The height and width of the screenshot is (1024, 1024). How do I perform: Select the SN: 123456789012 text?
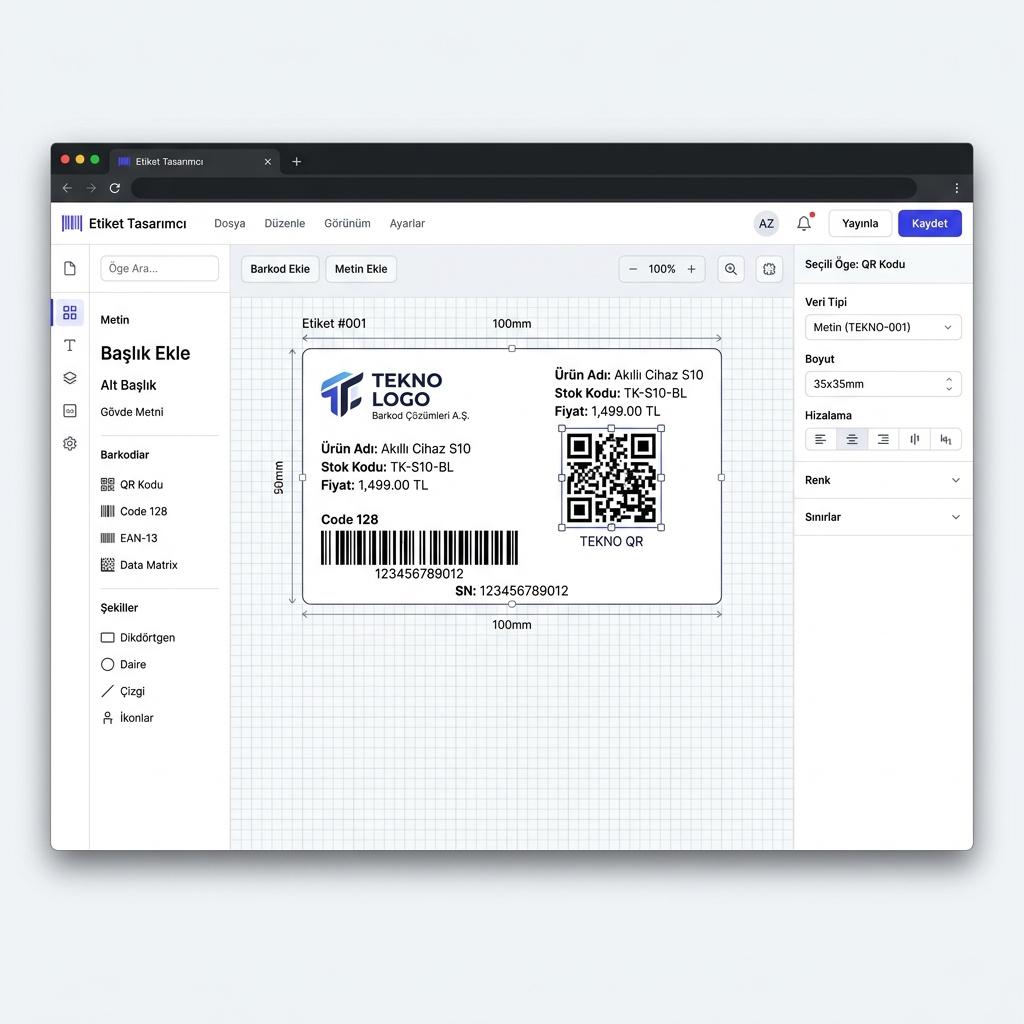pyautogui.click(x=511, y=591)
